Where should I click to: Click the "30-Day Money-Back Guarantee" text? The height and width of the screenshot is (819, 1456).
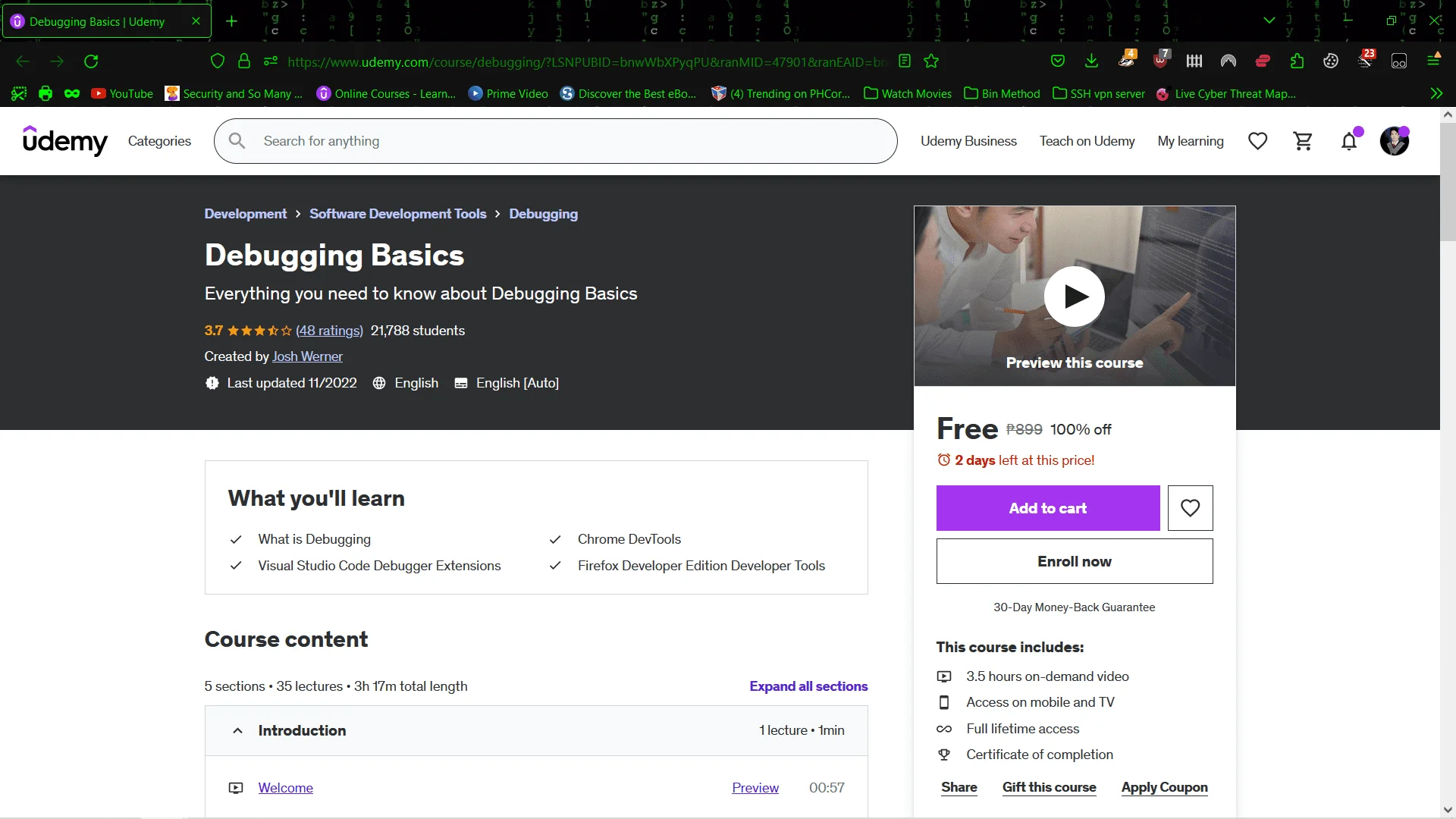[1075, 607]
